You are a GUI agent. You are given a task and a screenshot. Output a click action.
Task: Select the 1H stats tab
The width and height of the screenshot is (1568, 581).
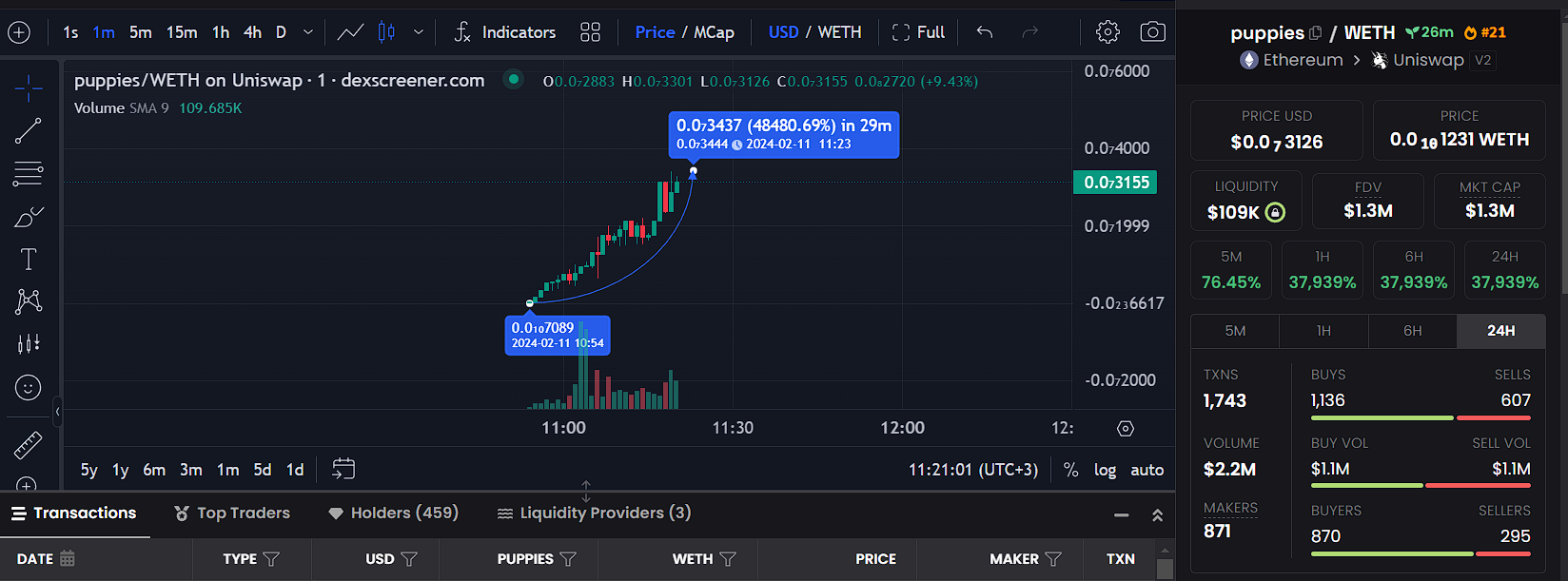click(1323, 331)
